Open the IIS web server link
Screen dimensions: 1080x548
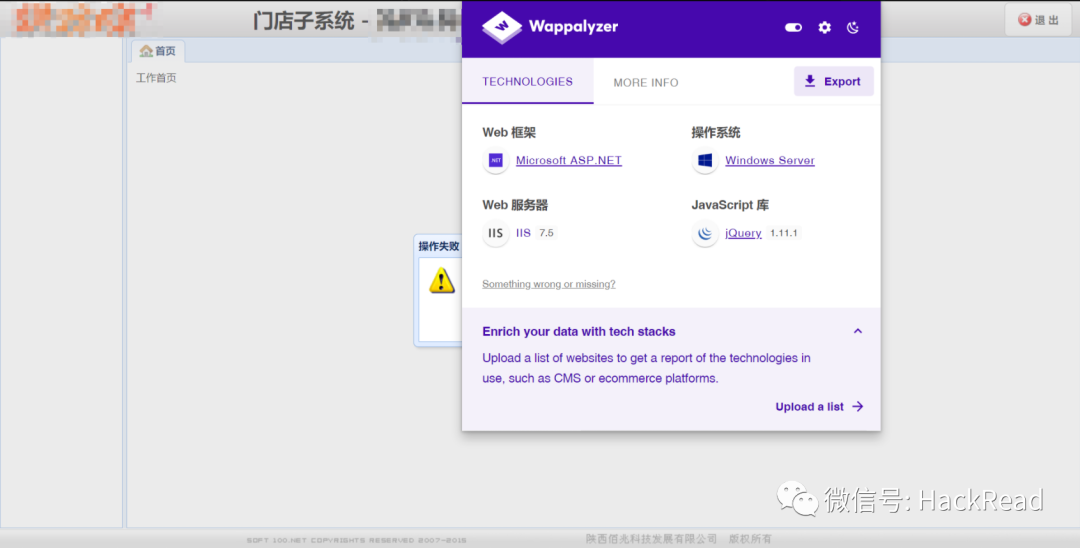[523, 233]
